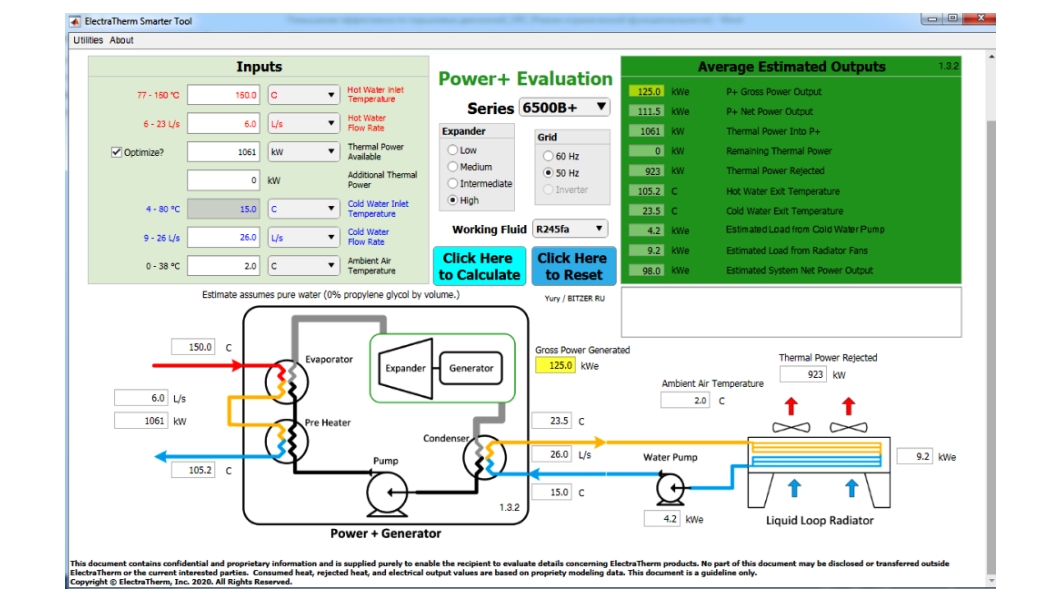1053x609 pixels.
Task: Click the diagram hot exit 105.2 C box
Action: pyautogui.click(x=193, y=470)
